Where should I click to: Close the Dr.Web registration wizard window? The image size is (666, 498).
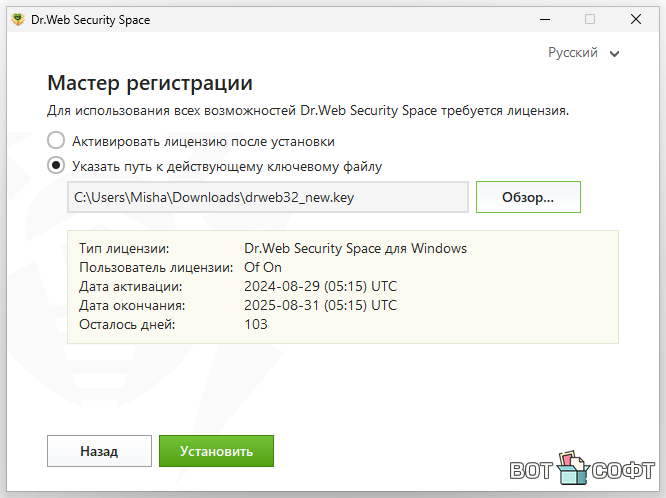pos(636,19)
